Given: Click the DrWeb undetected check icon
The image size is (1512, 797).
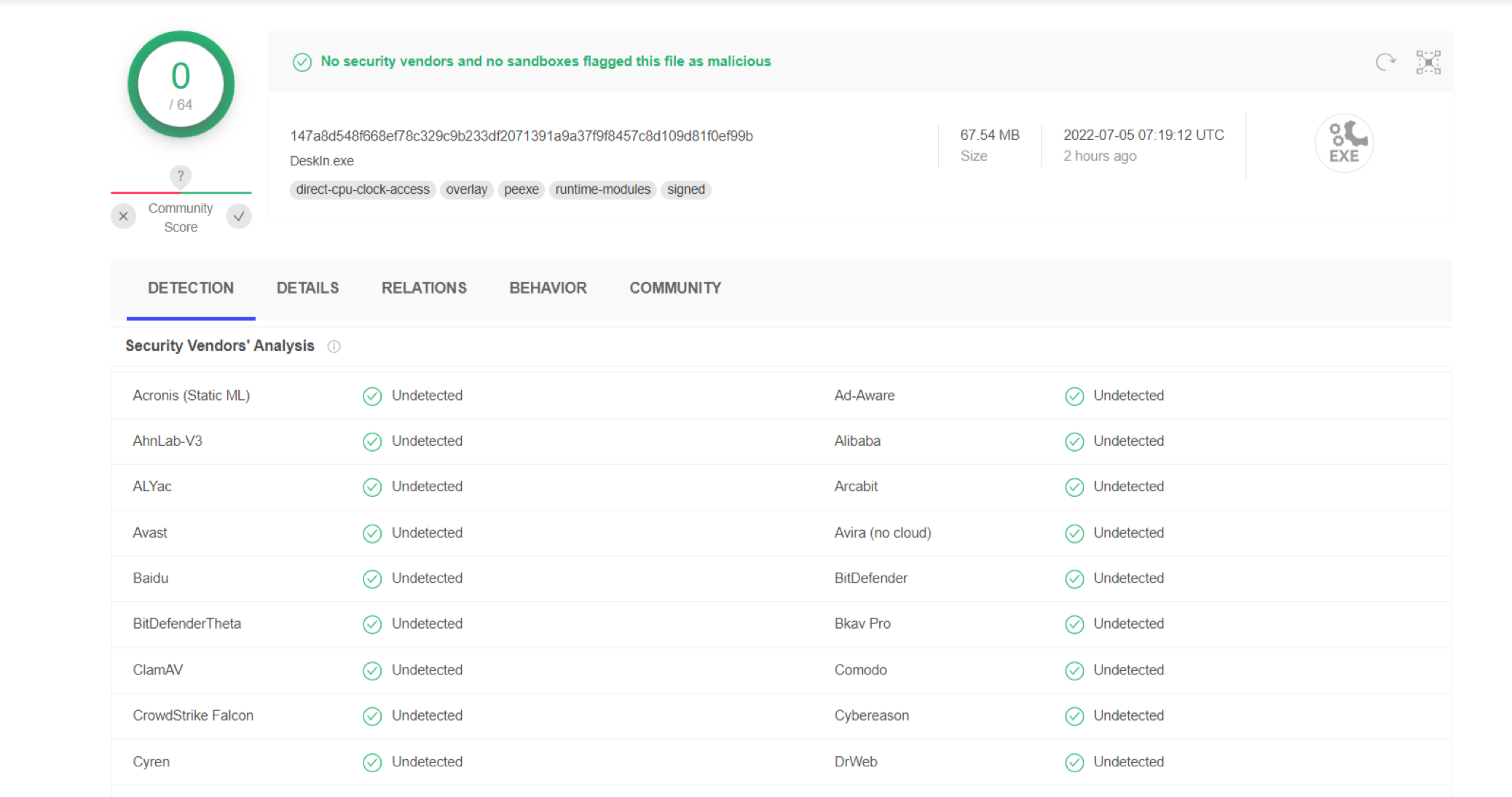Looking at the screenshot, I should point(1074,763).
